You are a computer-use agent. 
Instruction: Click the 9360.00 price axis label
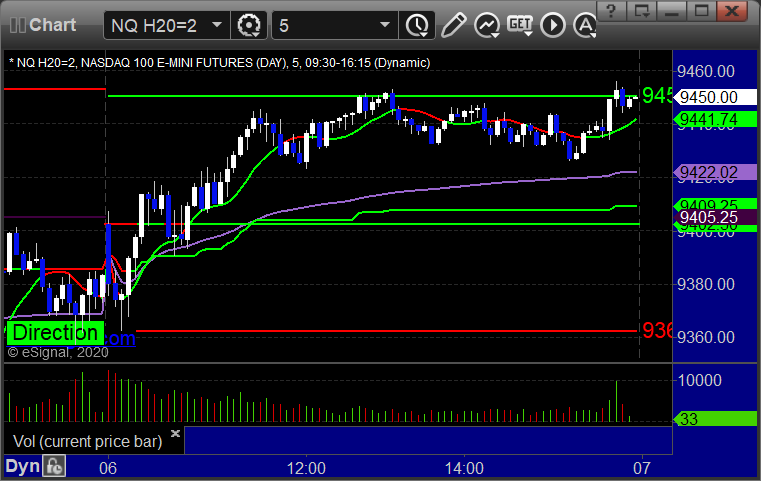706,337
